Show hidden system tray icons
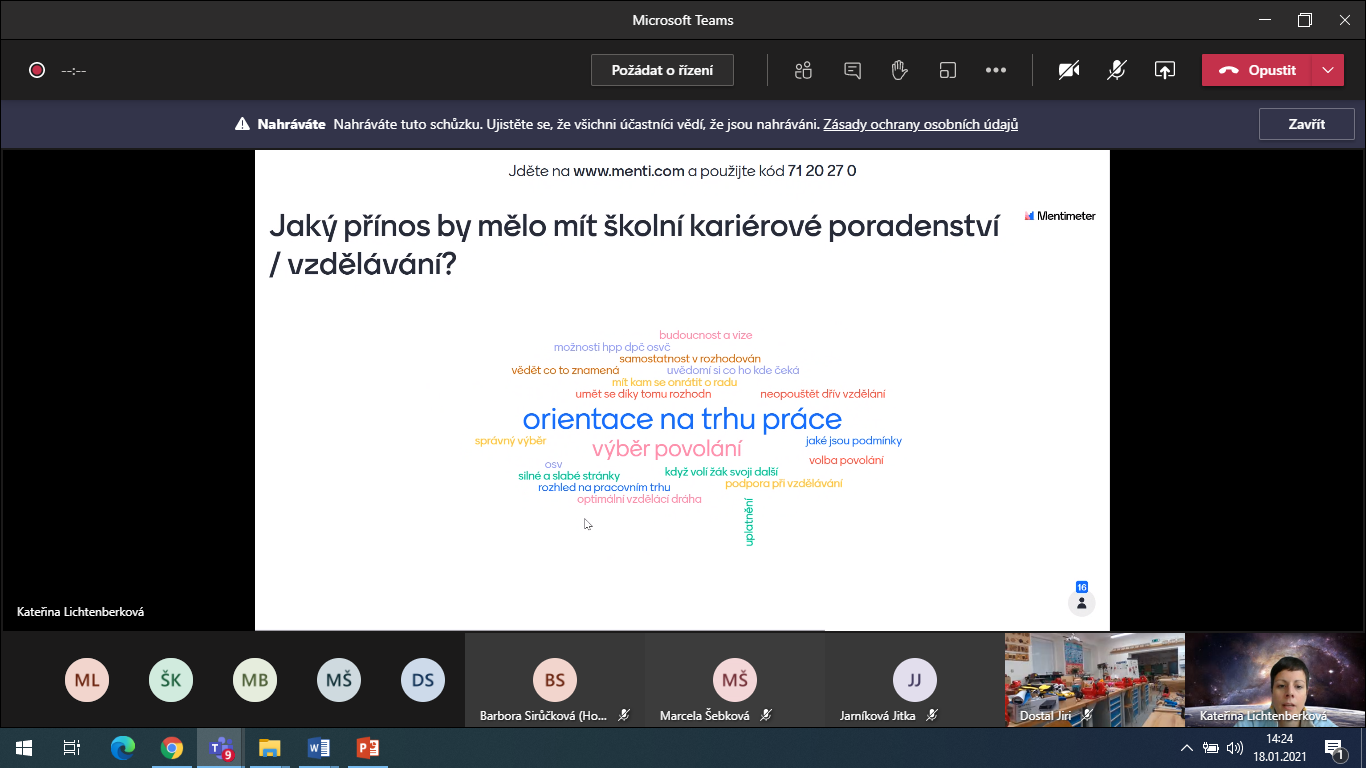Viewport: 1366px width, 768px height. click(x=1187, y=747)
